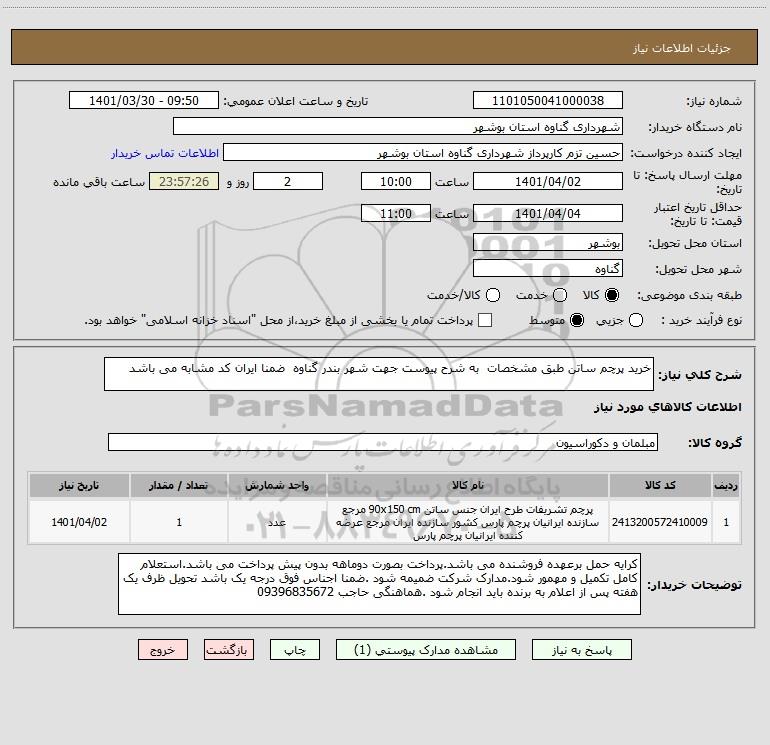Click the جزئیات اطلاعات نیاز page title
Image resolution: width=770 pixels, height=745 pixels.
coord(682,48)
